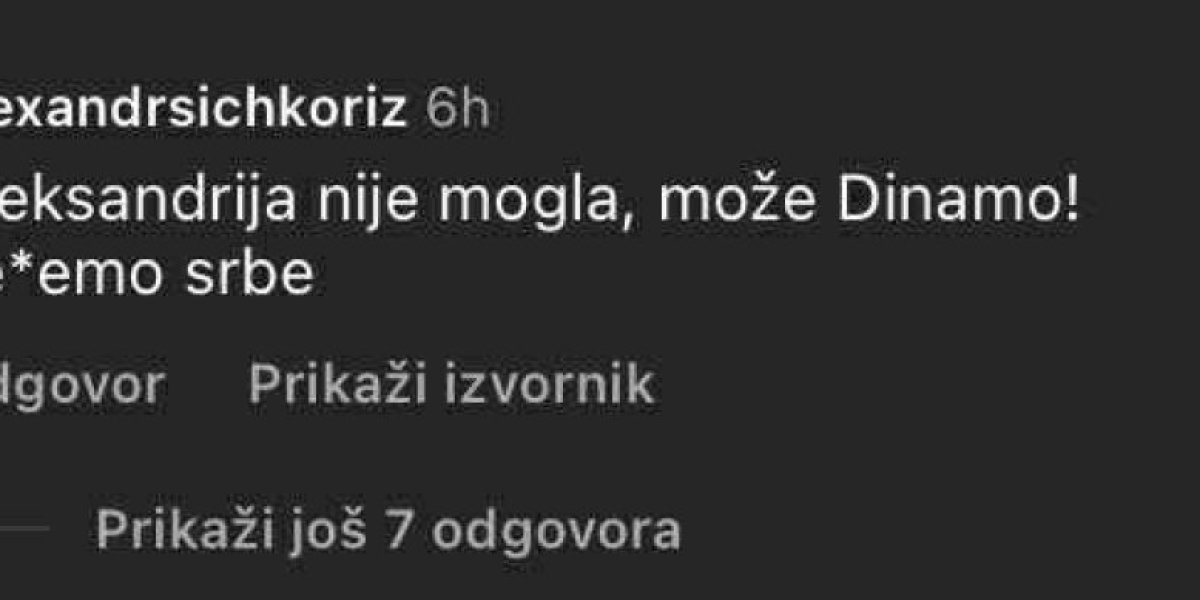
Task: Click the word Prikaži before izvornik
Action: (x=324, y=384)
